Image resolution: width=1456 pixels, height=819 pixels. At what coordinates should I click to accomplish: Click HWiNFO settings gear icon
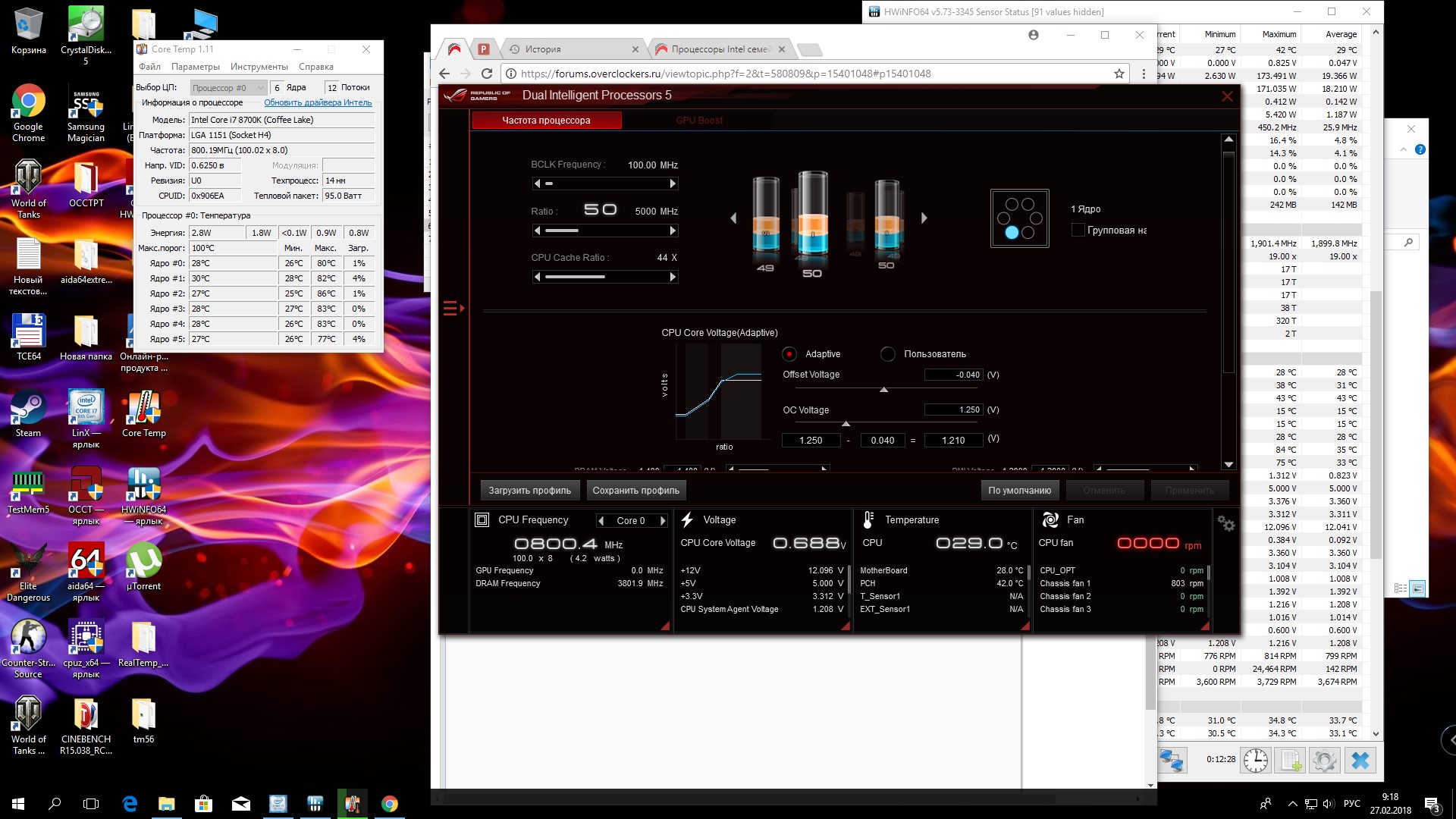pos(1324,760)
